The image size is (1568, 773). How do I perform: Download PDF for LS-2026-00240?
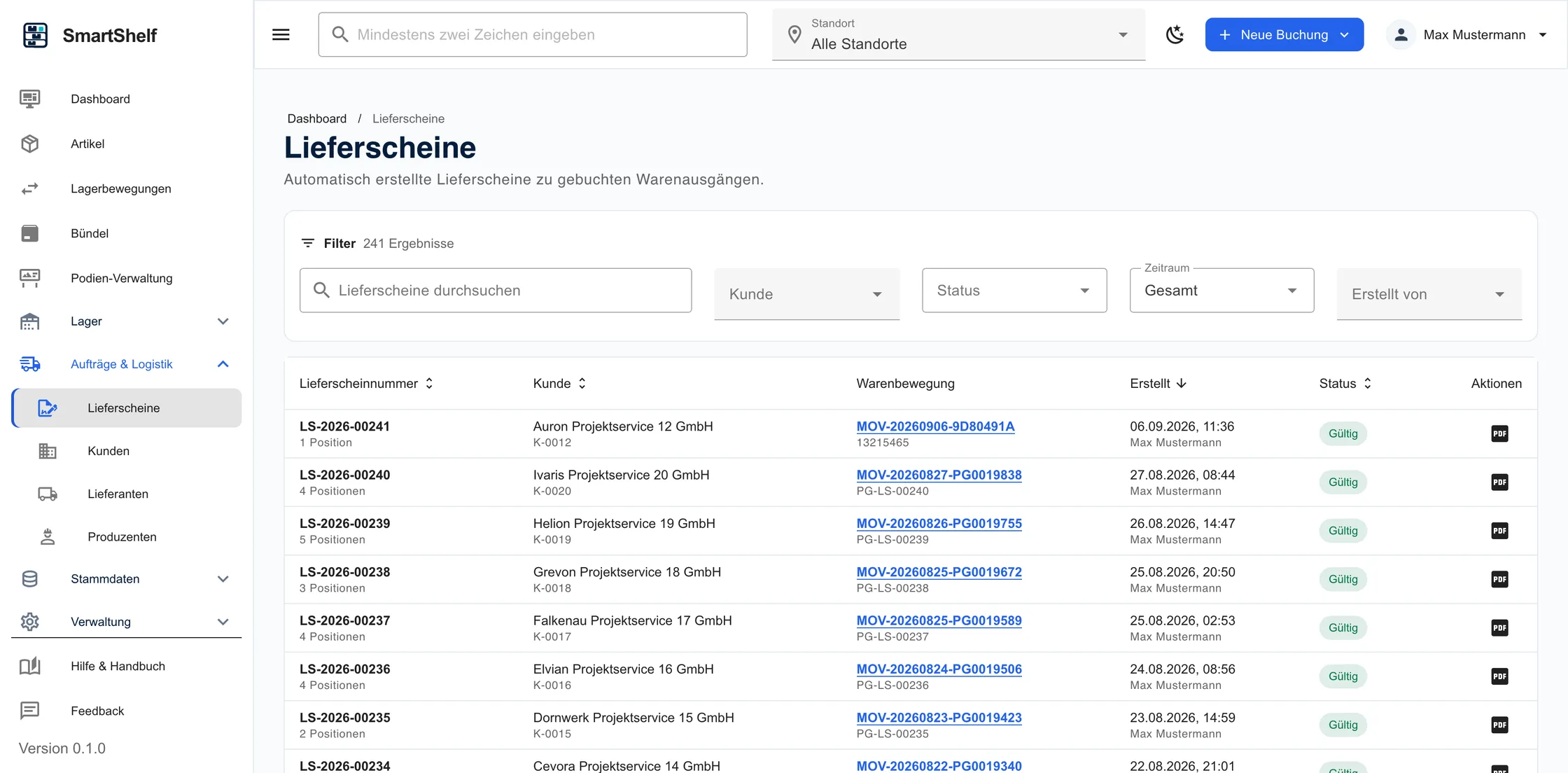(1499, 482)
